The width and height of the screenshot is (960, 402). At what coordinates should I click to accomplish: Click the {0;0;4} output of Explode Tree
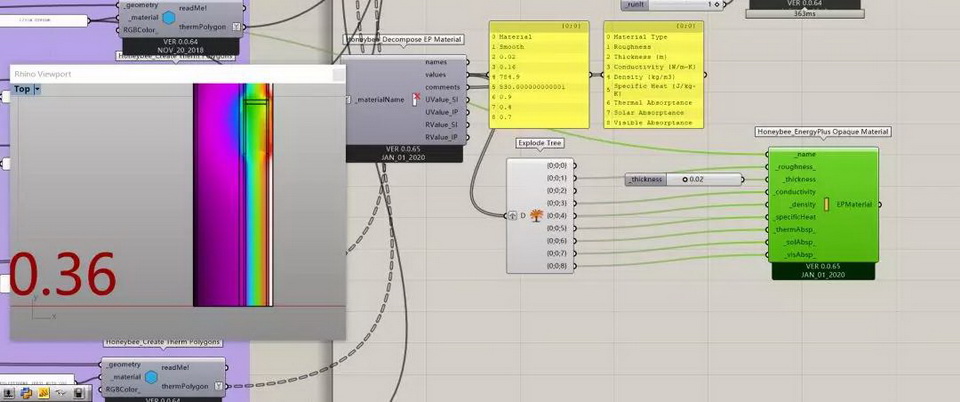point(556,215)
